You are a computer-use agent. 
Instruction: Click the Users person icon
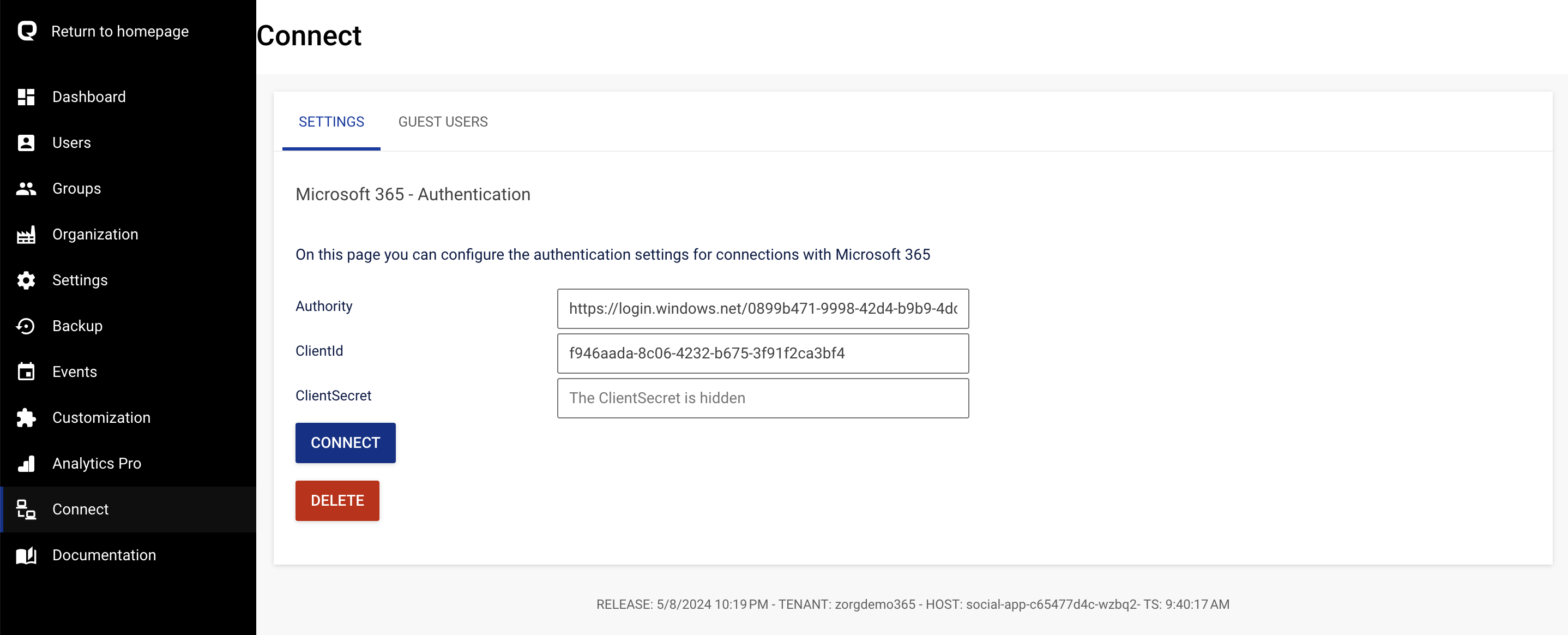point(26,142)
